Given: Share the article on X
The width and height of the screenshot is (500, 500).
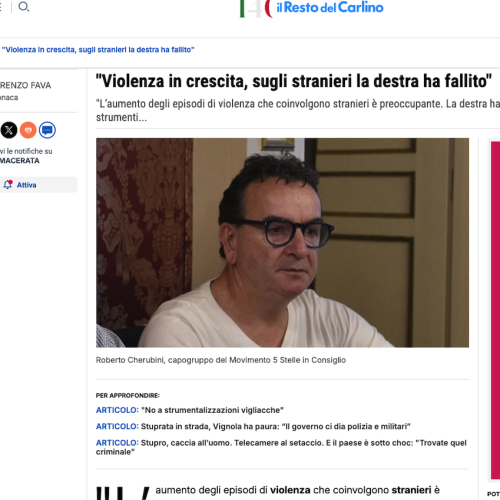Looking at the screenshot, I should [x=9, y=130].
